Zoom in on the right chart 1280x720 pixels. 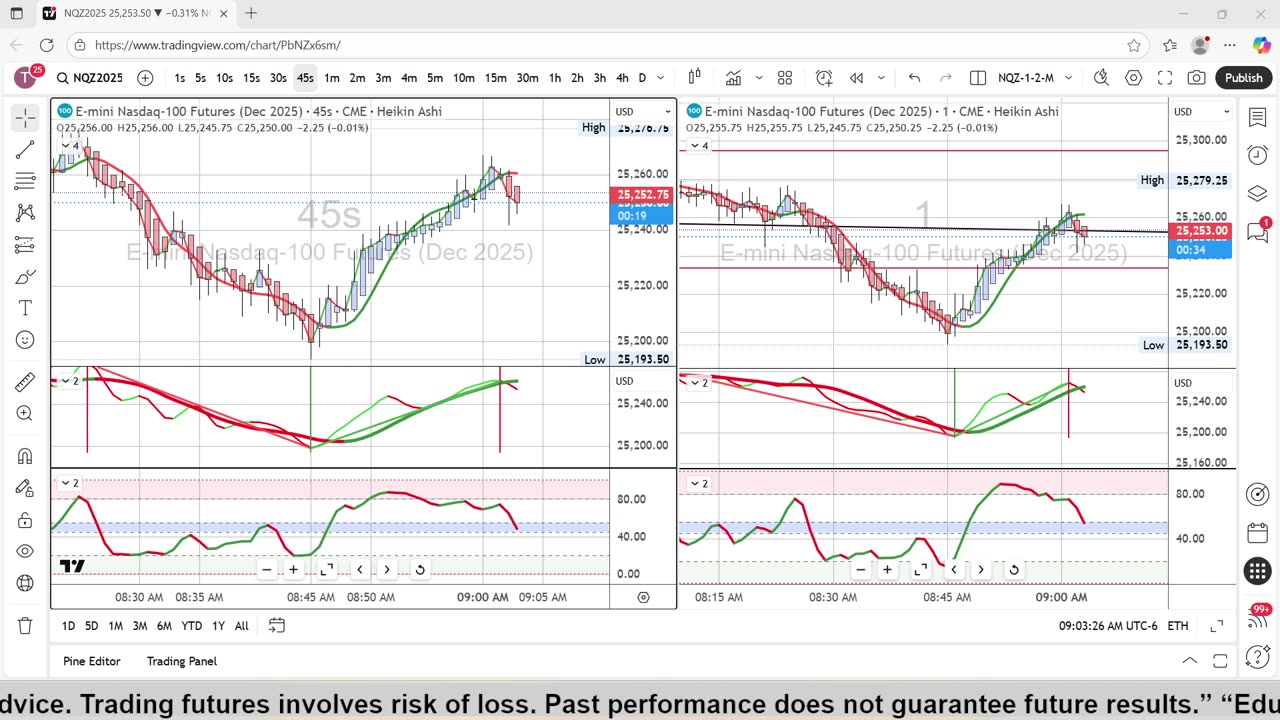[887, 570]
